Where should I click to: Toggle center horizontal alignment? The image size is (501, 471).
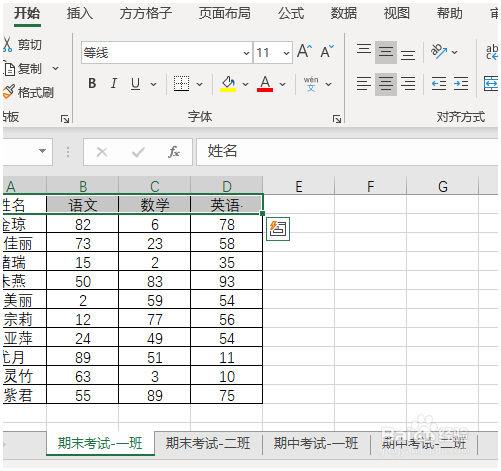coord(386,84)
